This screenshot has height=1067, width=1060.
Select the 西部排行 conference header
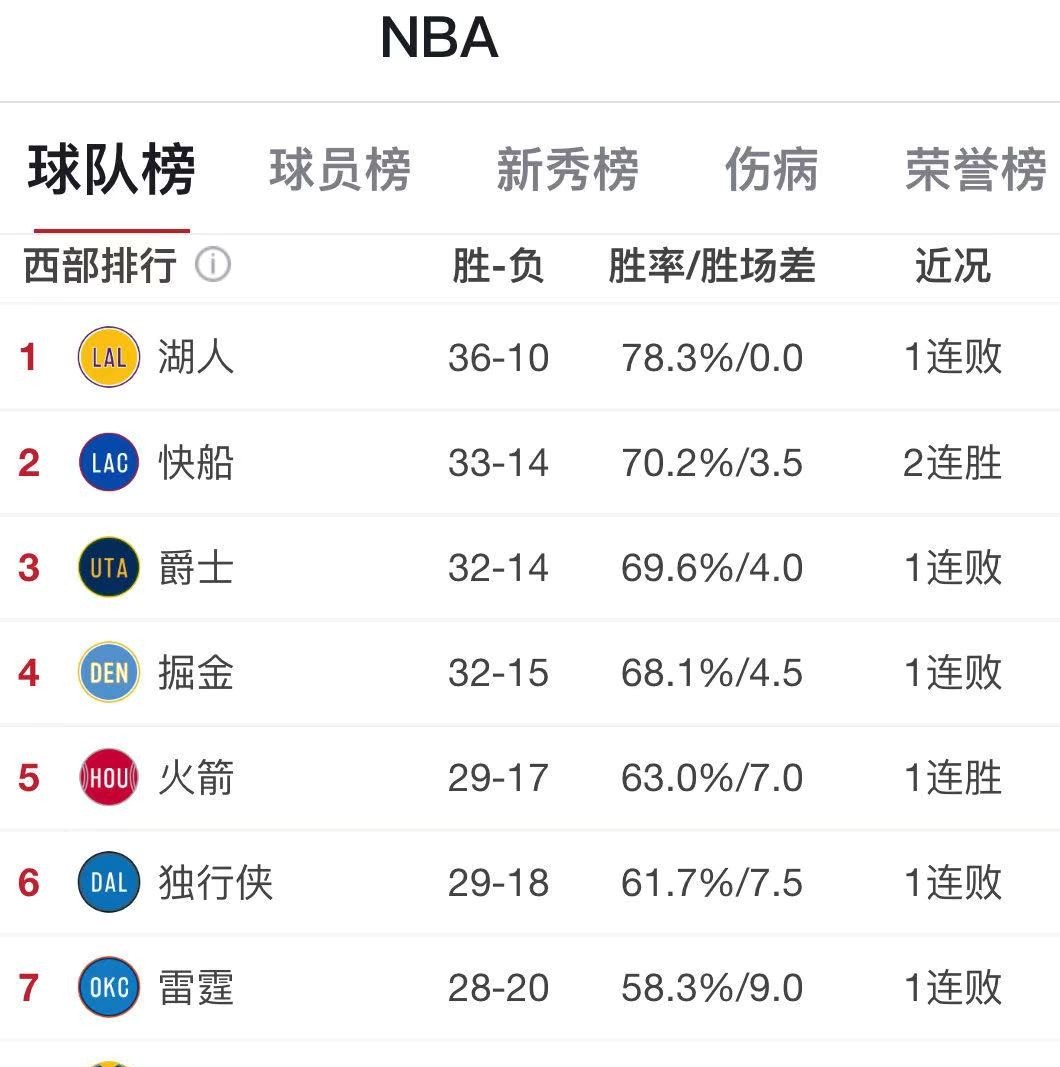pyautogui.click(x=100, y=265)
